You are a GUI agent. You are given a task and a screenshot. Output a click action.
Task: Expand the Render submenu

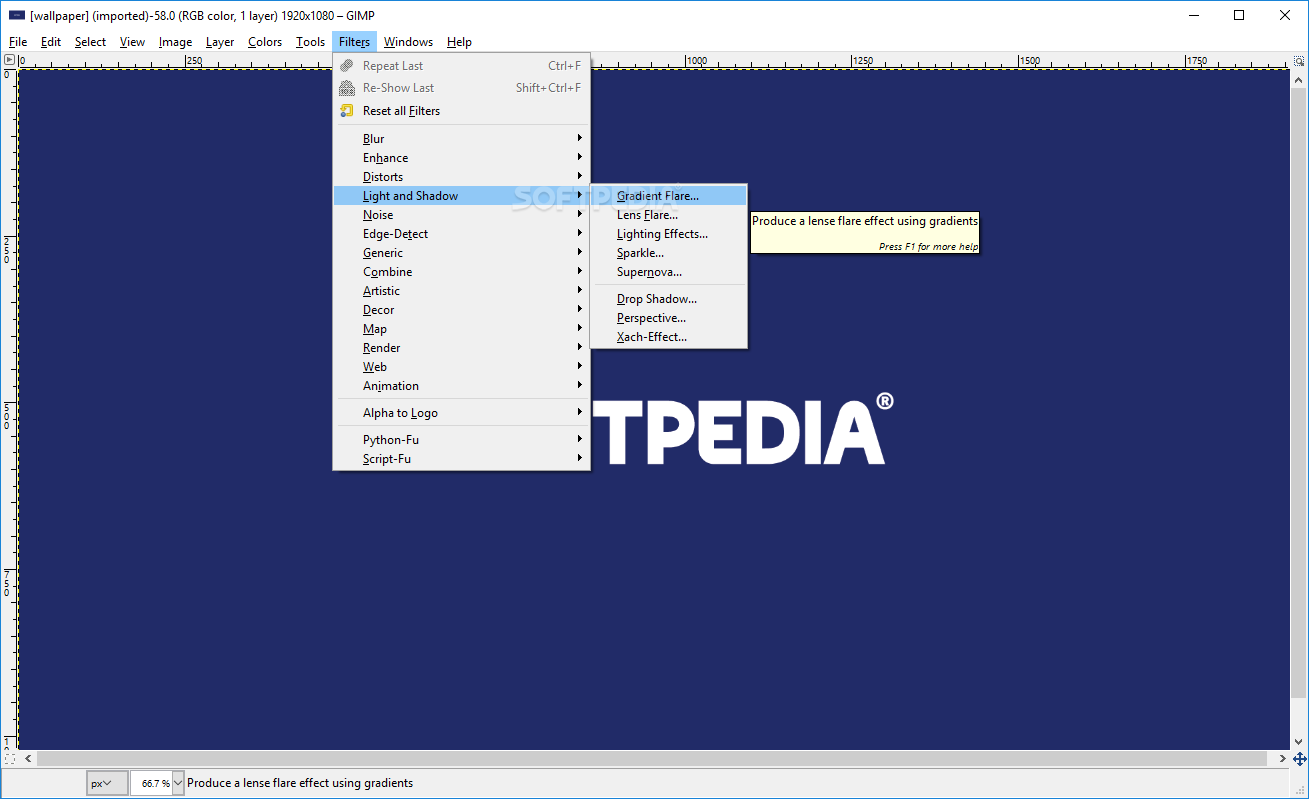[x=461, y=348]
